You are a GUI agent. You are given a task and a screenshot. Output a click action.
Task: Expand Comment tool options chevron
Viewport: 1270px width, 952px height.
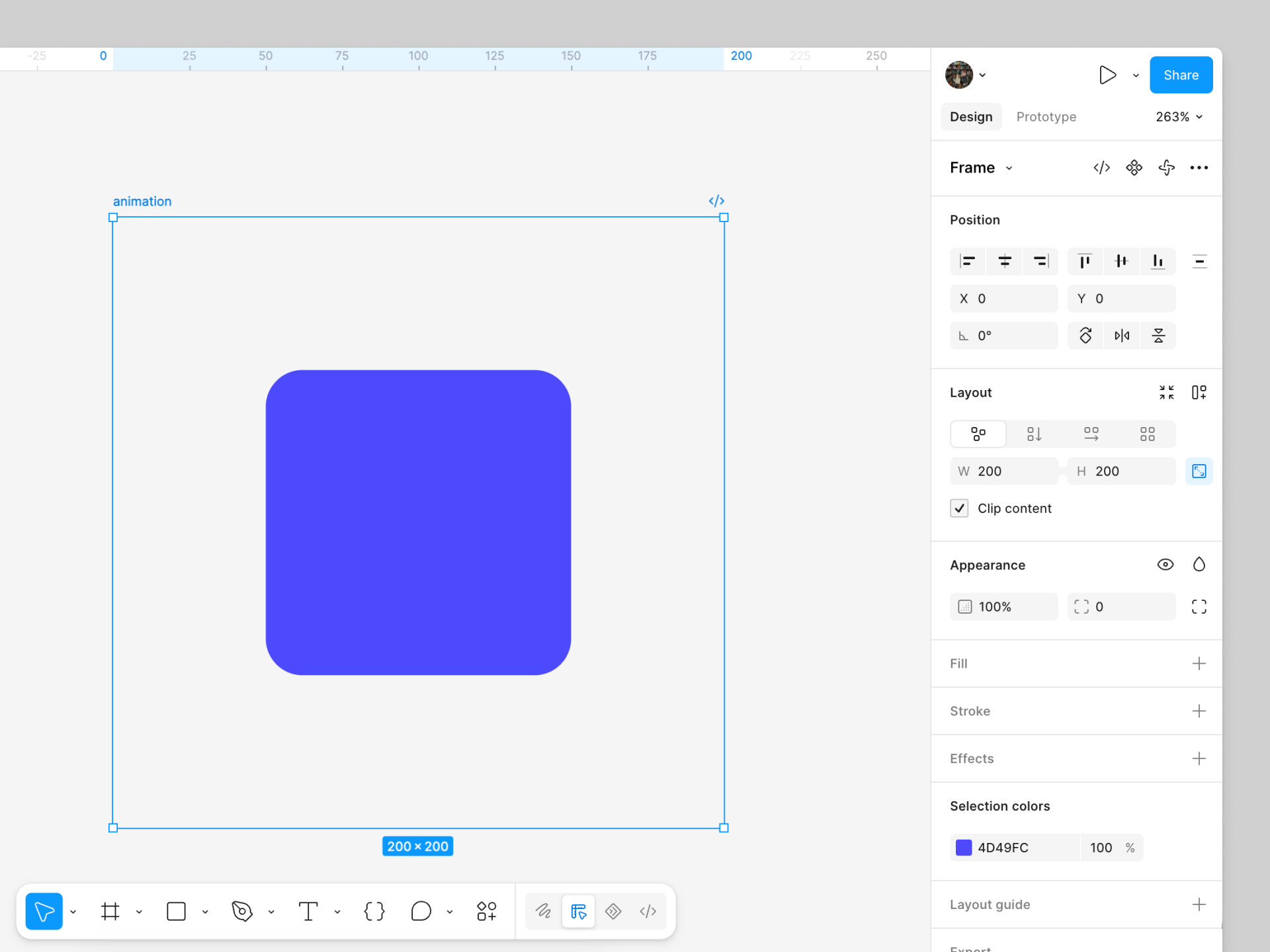click(450, 912)
